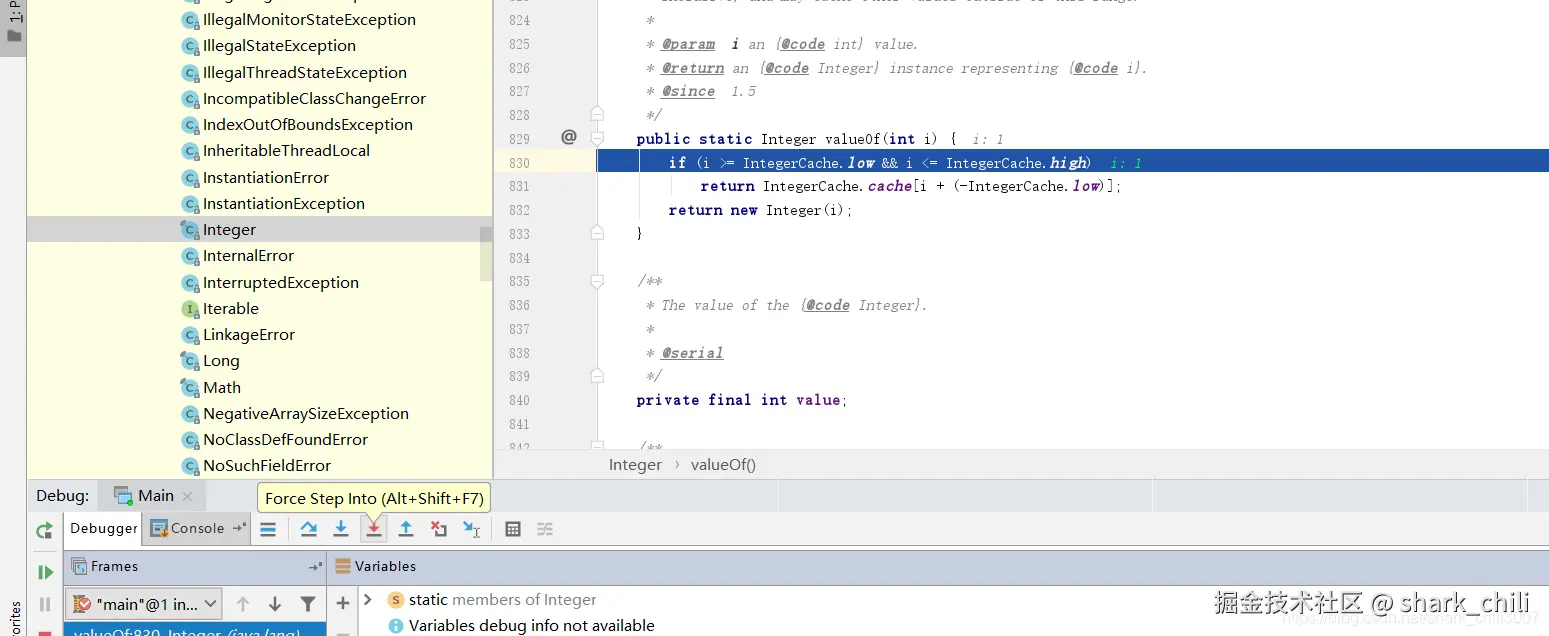Click the Step Over debugger icon

tap(308, 529)
